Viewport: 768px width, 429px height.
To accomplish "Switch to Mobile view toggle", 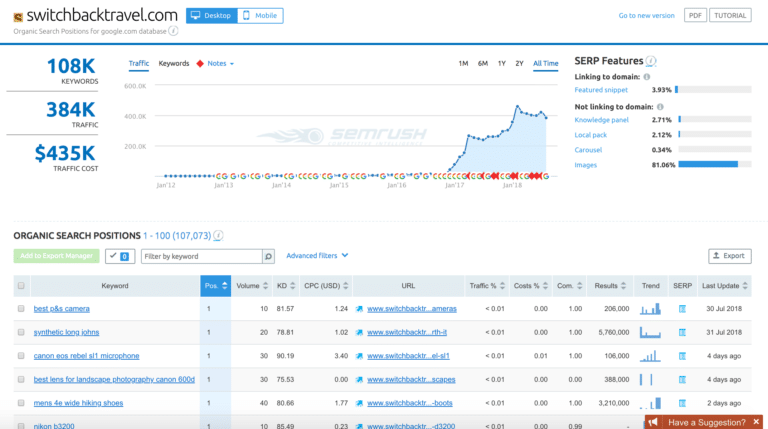I will (260, 16).
